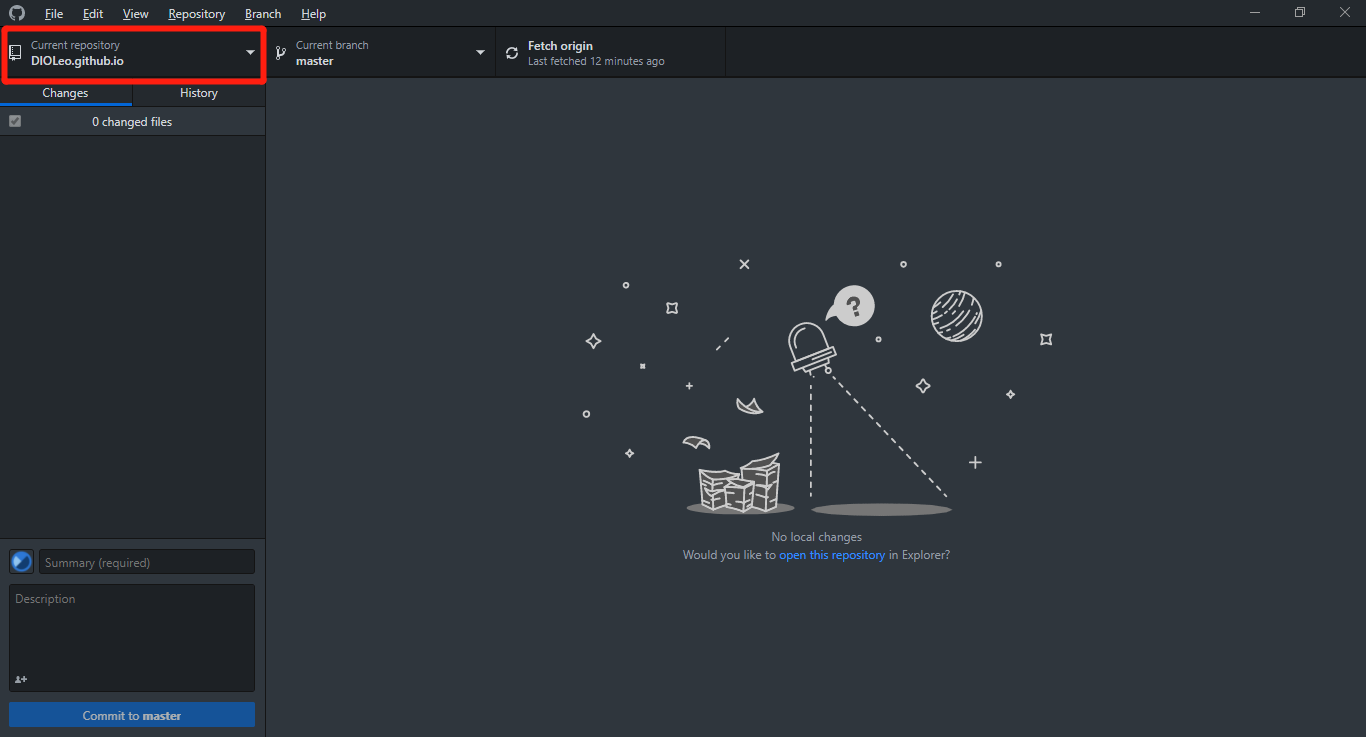Follow the 'open this repository' link
This screenshot has width=1366, height=737.
tap(832, 555)
